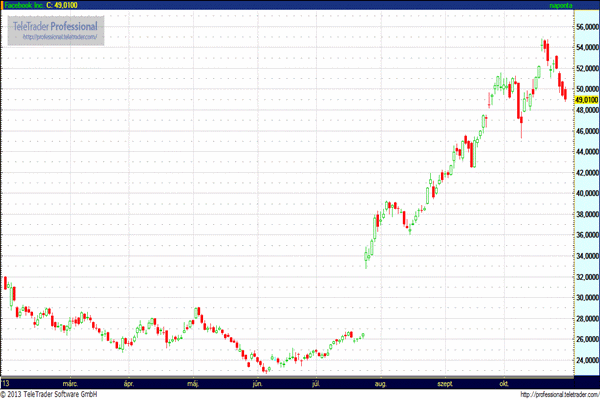Select the 'szept.' month marker on timeline
This screenshot has width=600, height=400.
[x=445, y=384]
